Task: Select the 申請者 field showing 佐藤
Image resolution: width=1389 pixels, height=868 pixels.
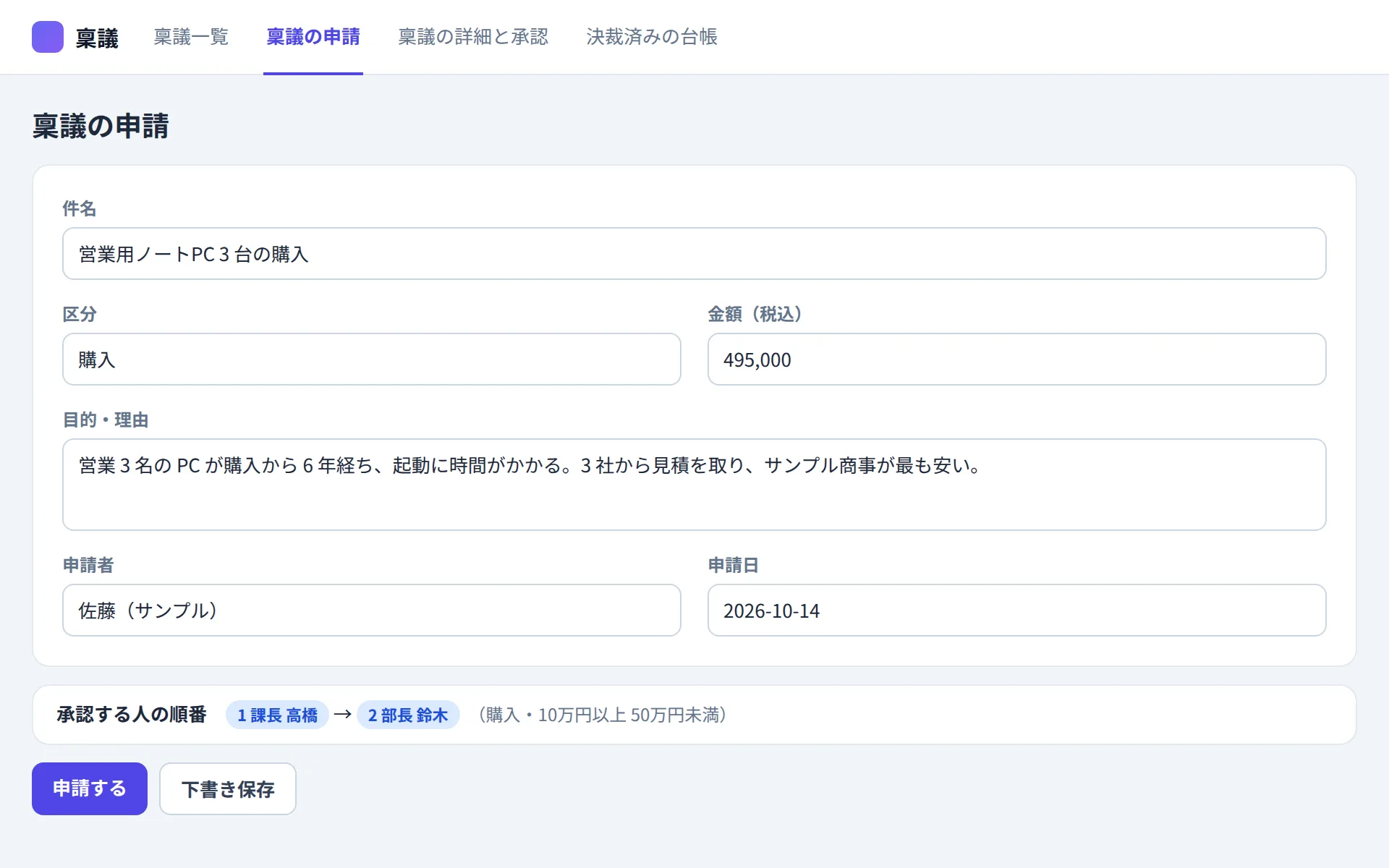Action: click(x=372, y=610)
